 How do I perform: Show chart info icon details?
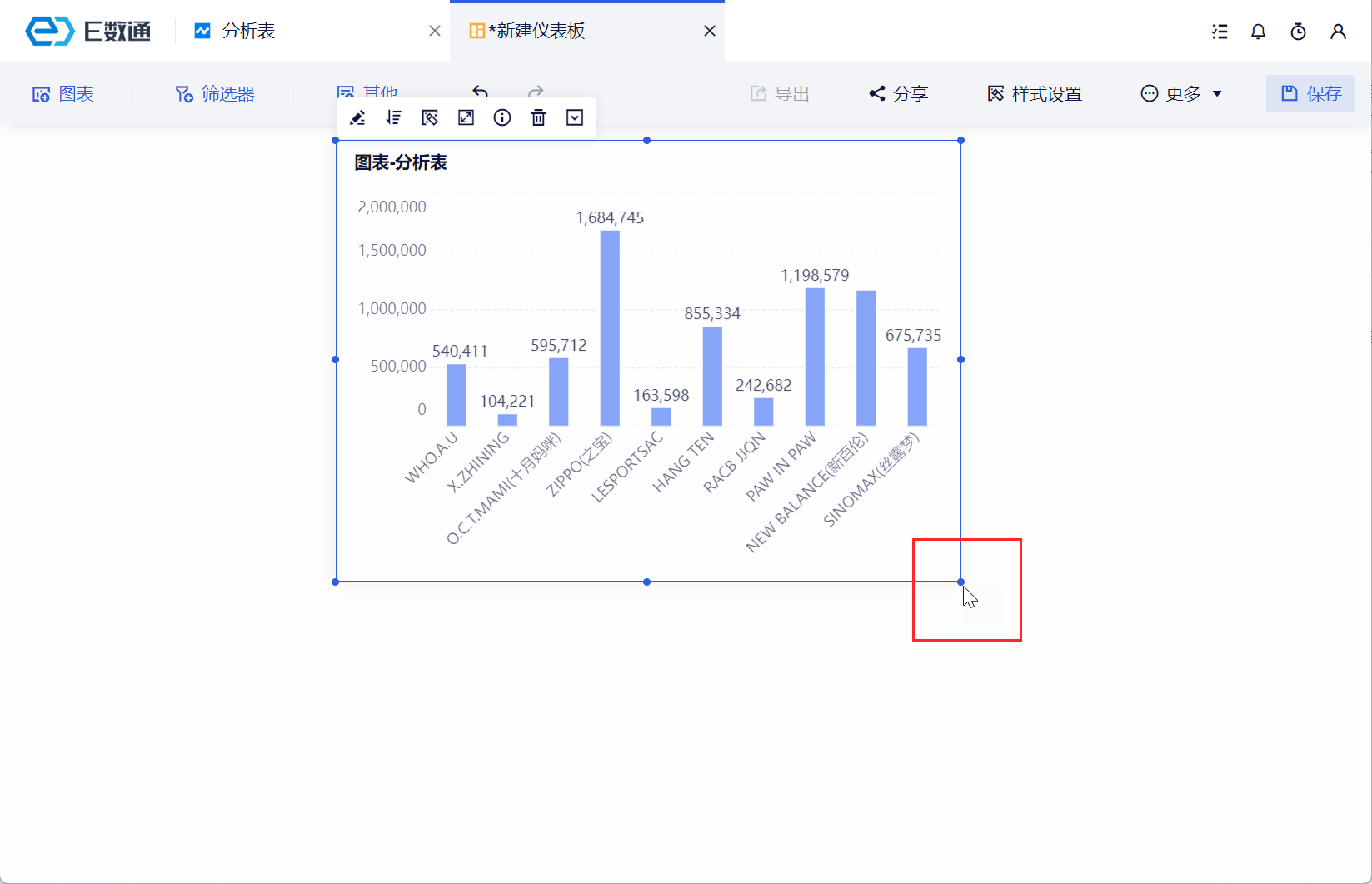(x=502, y=118)
